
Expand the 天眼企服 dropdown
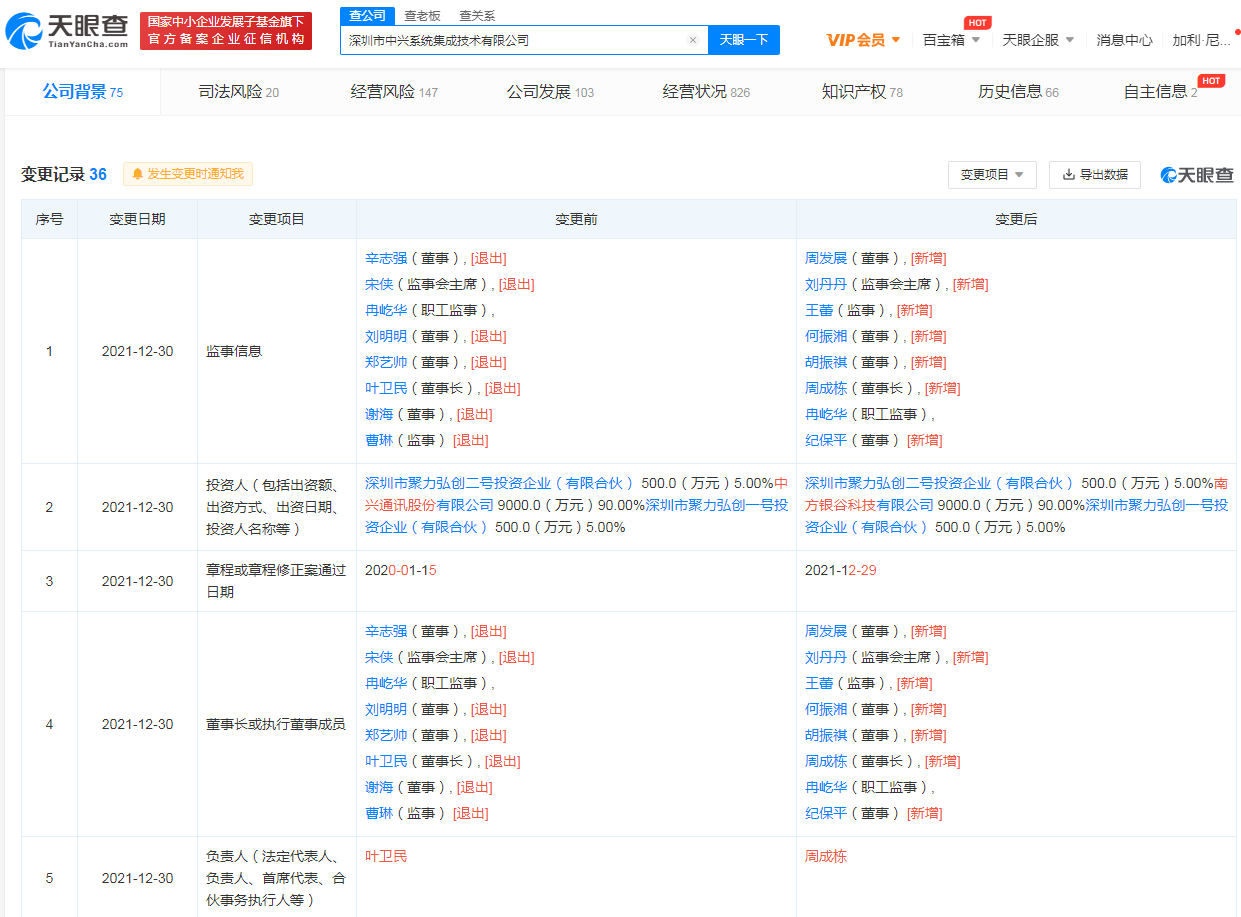coord(1038,40)
